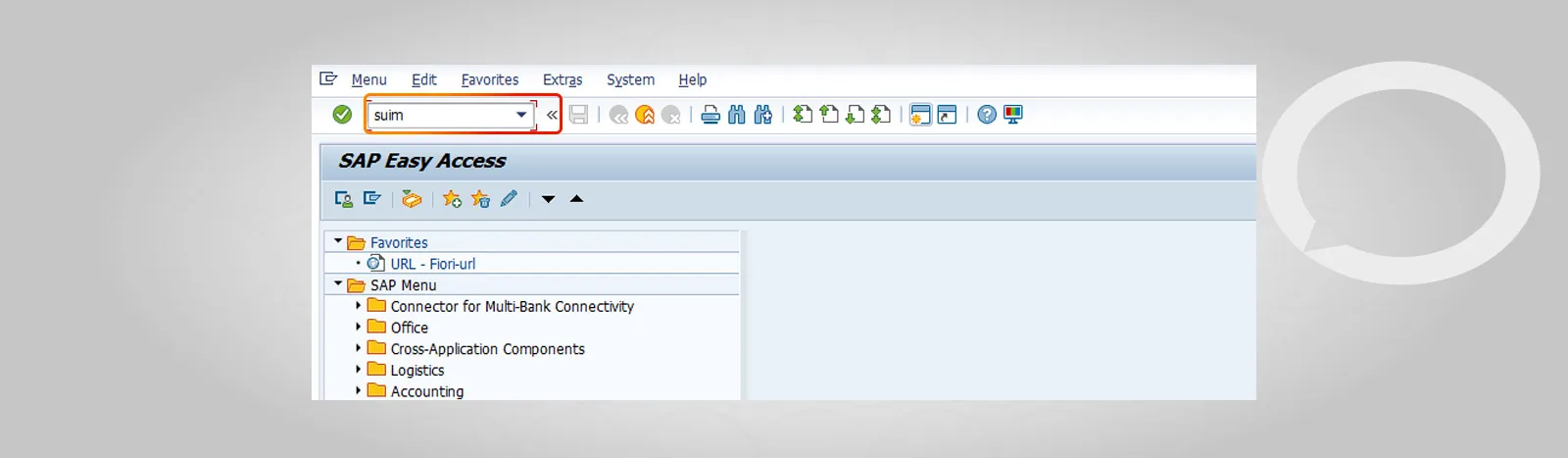Screen dimensions: 1568x458
Task: Collapse the SAP Menu node
Action: 338,284
